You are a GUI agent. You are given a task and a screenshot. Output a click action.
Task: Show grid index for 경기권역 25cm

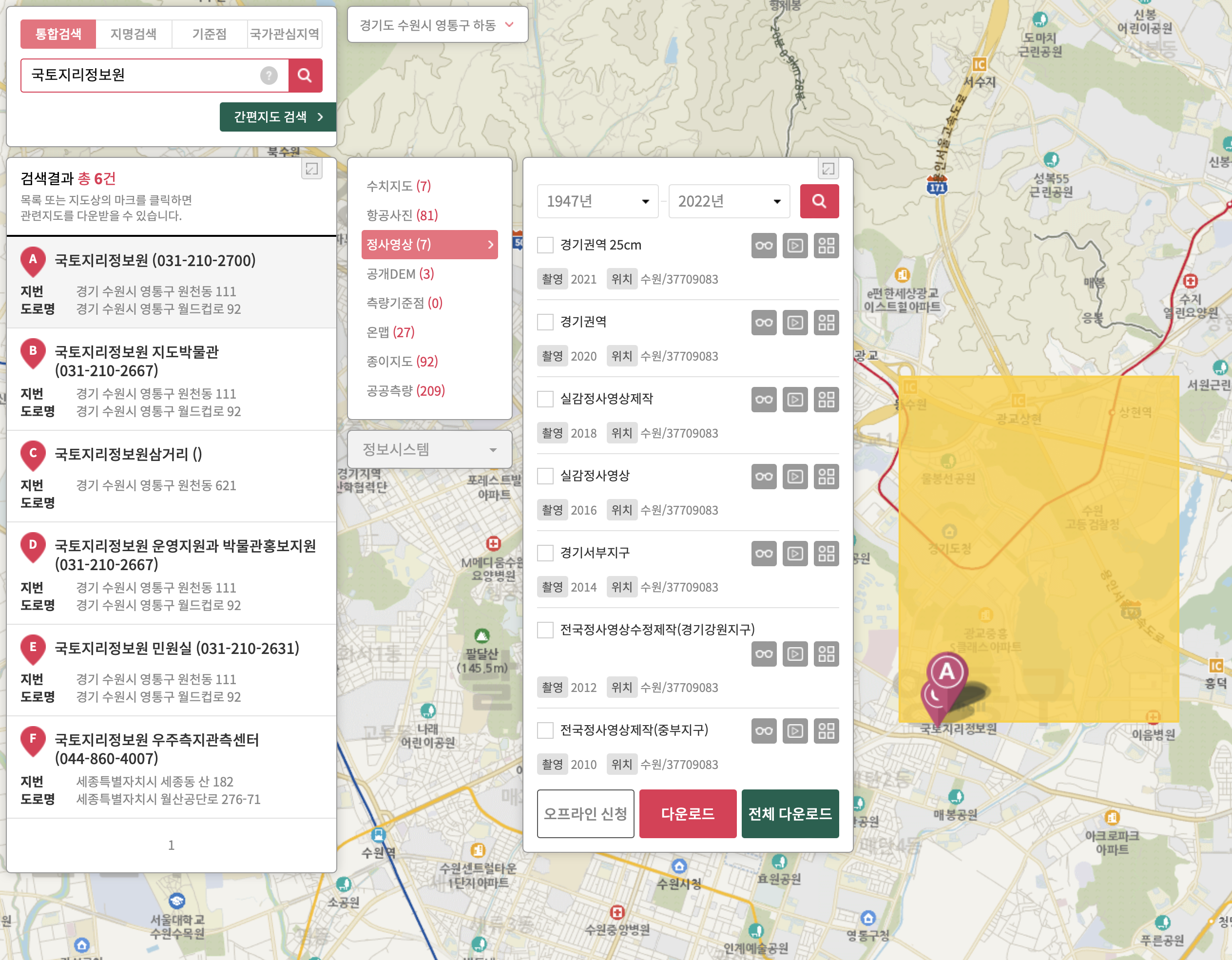pos(827,245)
